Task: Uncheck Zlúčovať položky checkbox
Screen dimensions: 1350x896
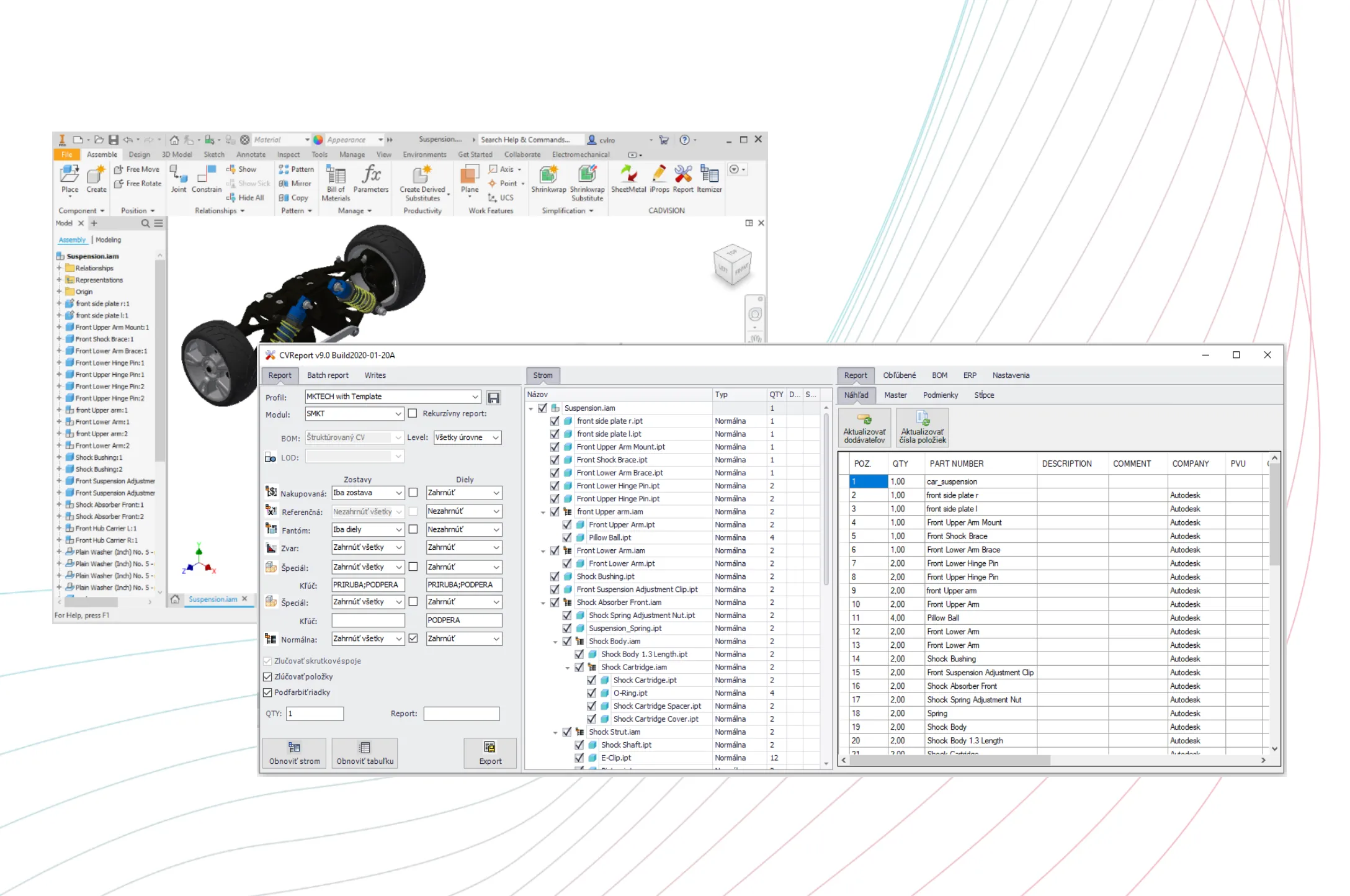Action: point(268,677)
